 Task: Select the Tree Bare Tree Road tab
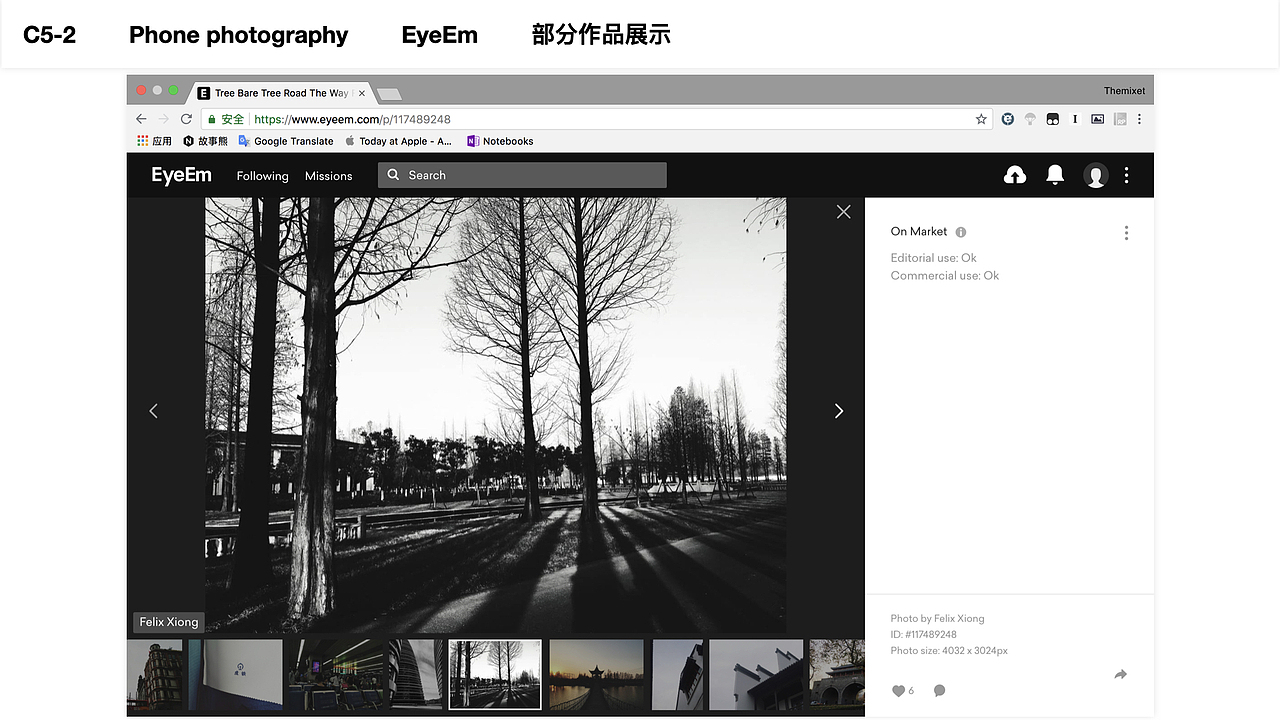click(282, 93)
